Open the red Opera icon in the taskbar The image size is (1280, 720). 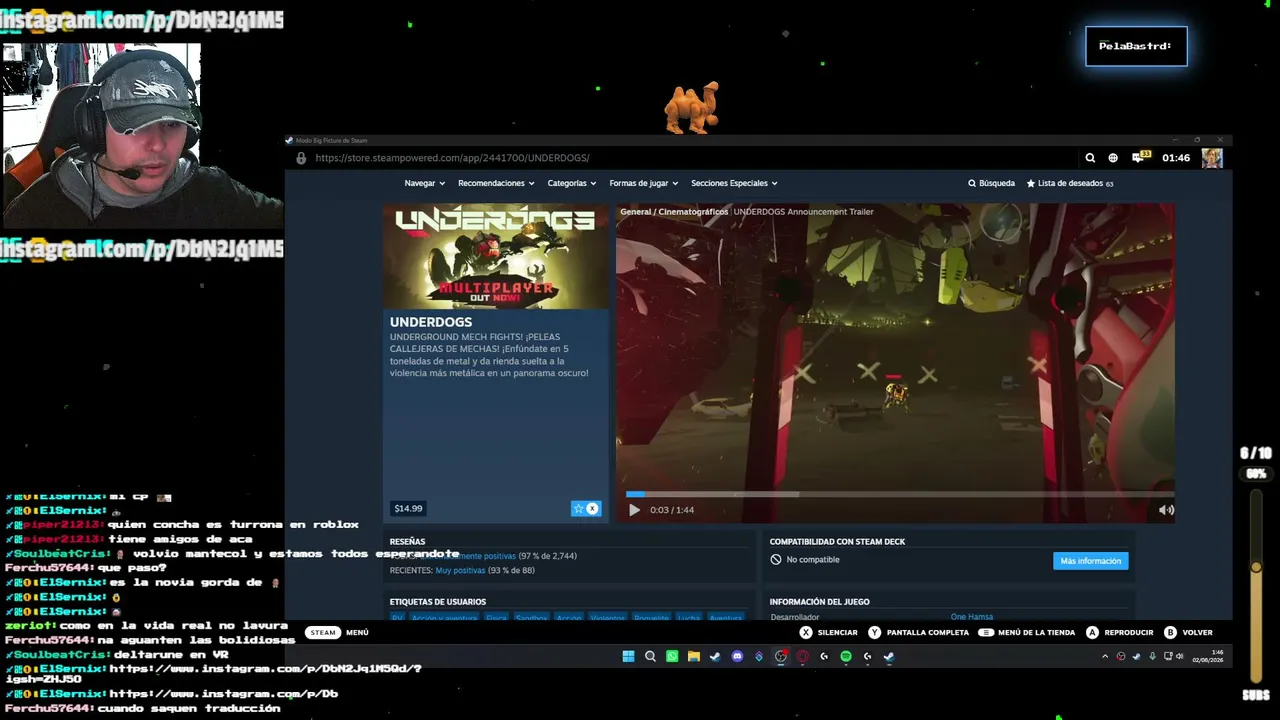click(802, 657)
